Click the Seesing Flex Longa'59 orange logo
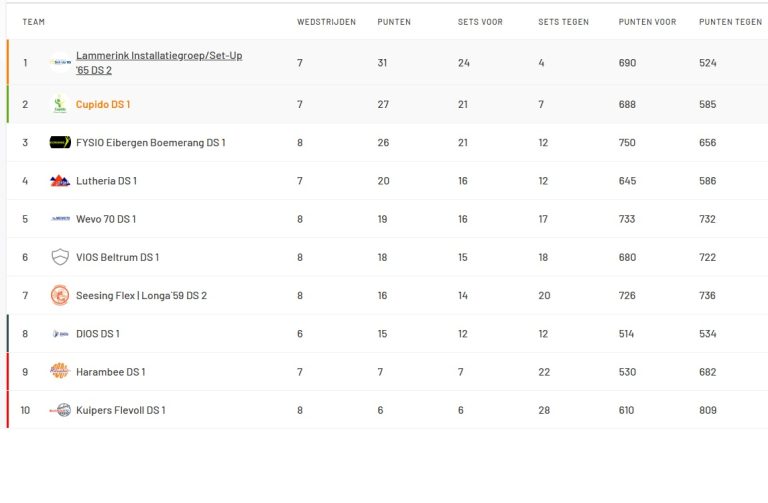The width and height of the screenshot is (768, 503). pyautogui.click(x=60, y=295)
